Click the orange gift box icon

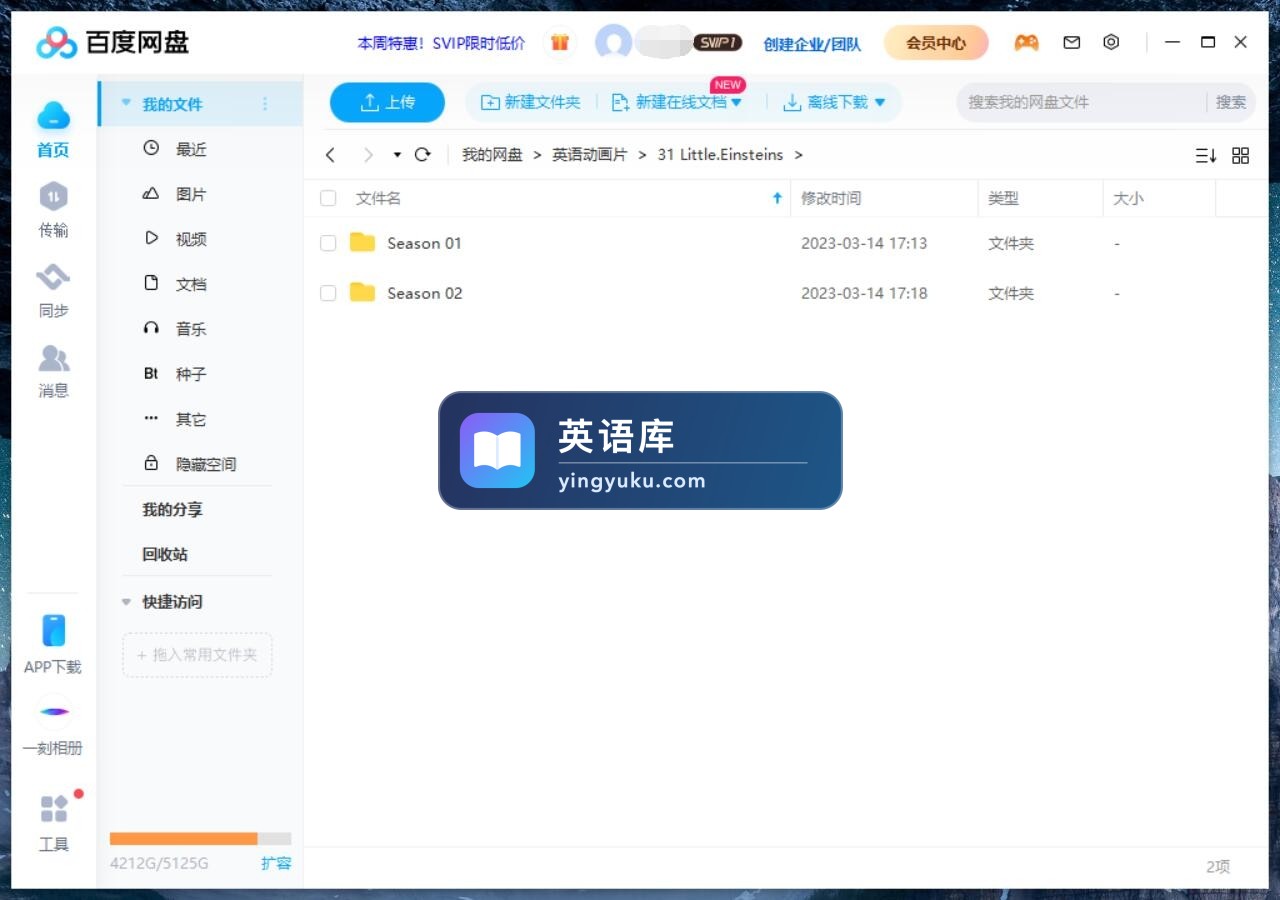pyautogui.click(x=560, y=42)
